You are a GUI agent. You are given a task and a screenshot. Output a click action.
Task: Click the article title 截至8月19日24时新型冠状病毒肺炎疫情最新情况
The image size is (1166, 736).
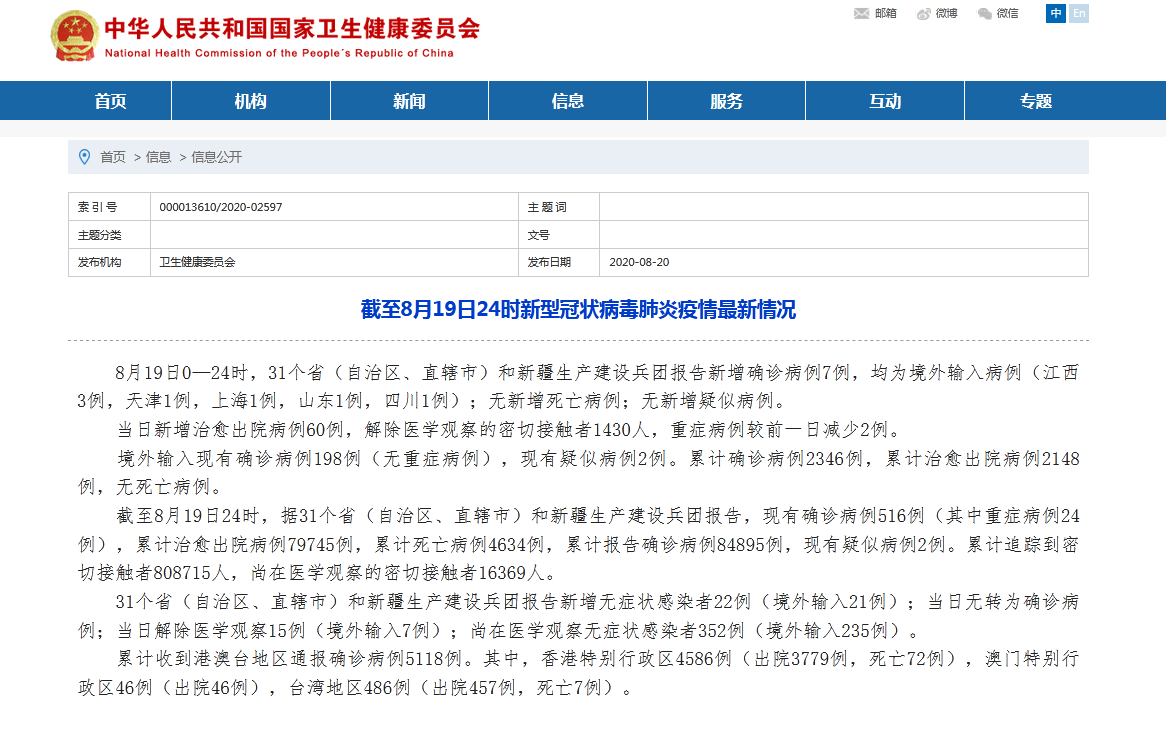tap(579, 309)
